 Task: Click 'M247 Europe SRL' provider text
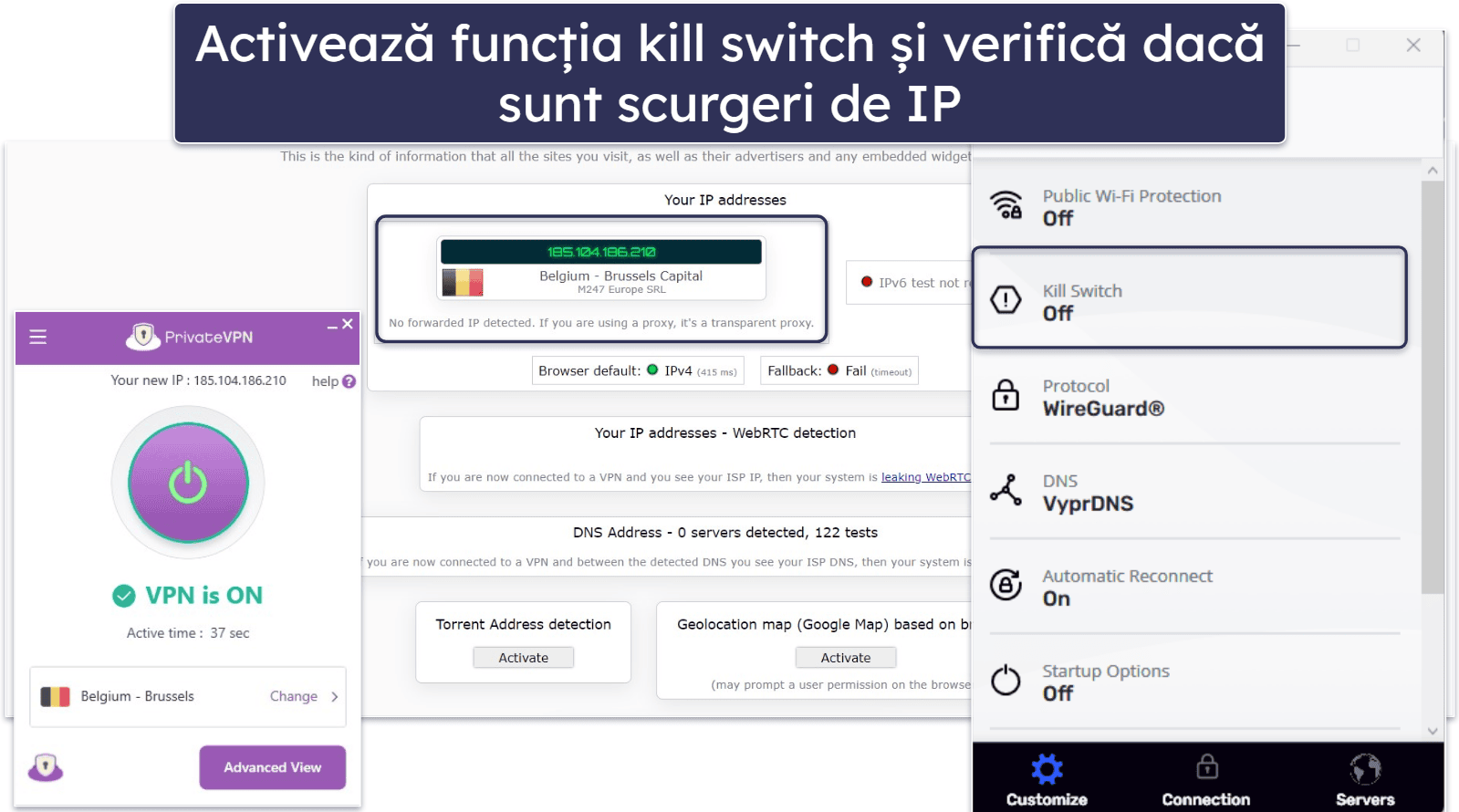click(x=621, y=290)
